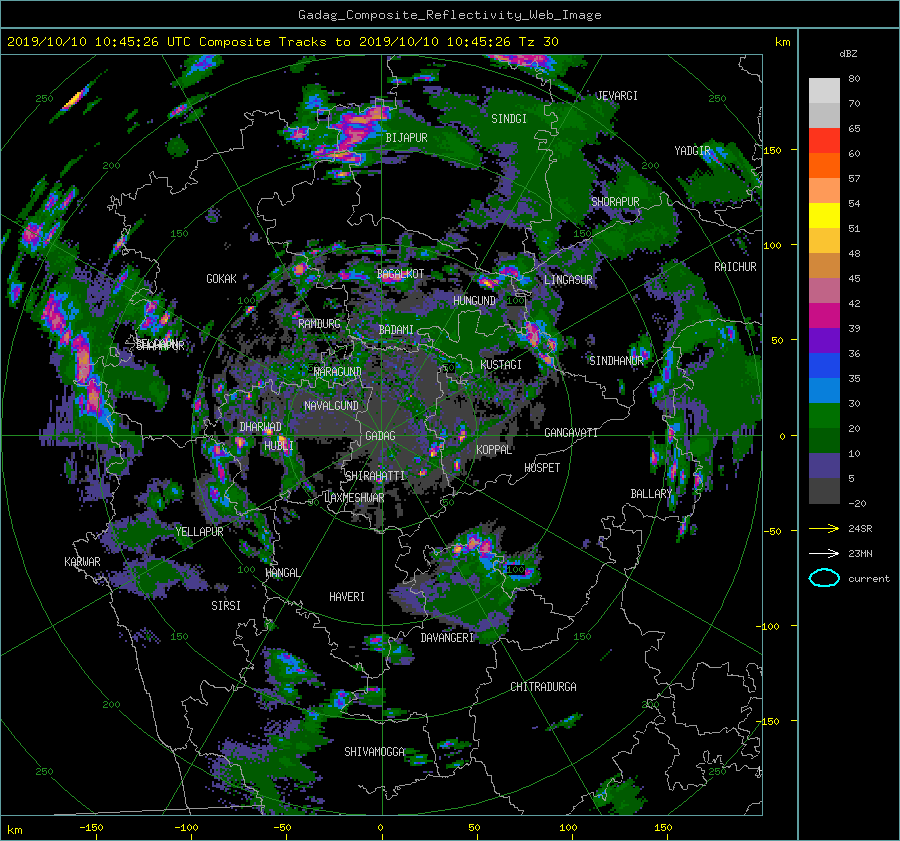Image resolution: width=900 pixels, height=841 pixels.
Task: Click the 150 mark on right km axis
Action: point(772,150)
